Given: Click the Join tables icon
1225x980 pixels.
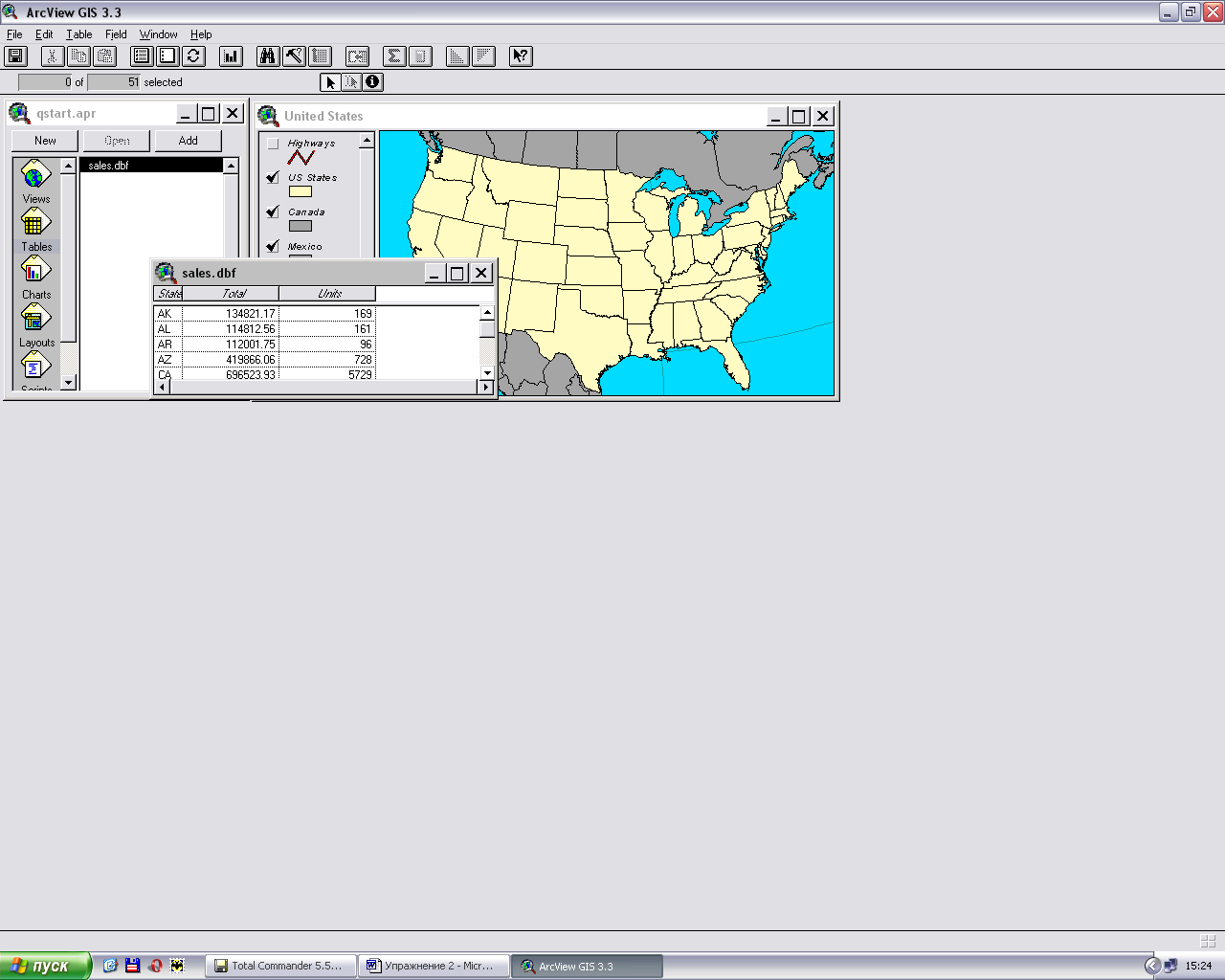Looking at the screenshot, I should (357, 56).
